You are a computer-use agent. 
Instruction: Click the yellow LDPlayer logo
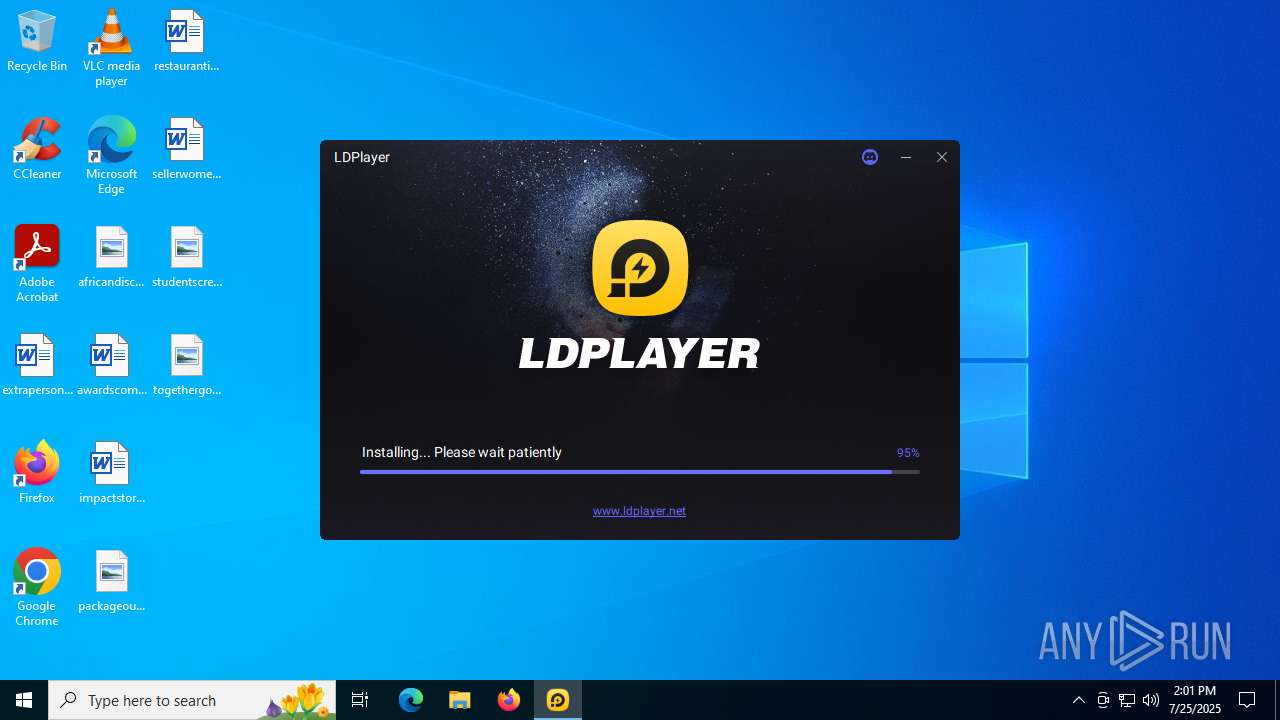(640, 268)
